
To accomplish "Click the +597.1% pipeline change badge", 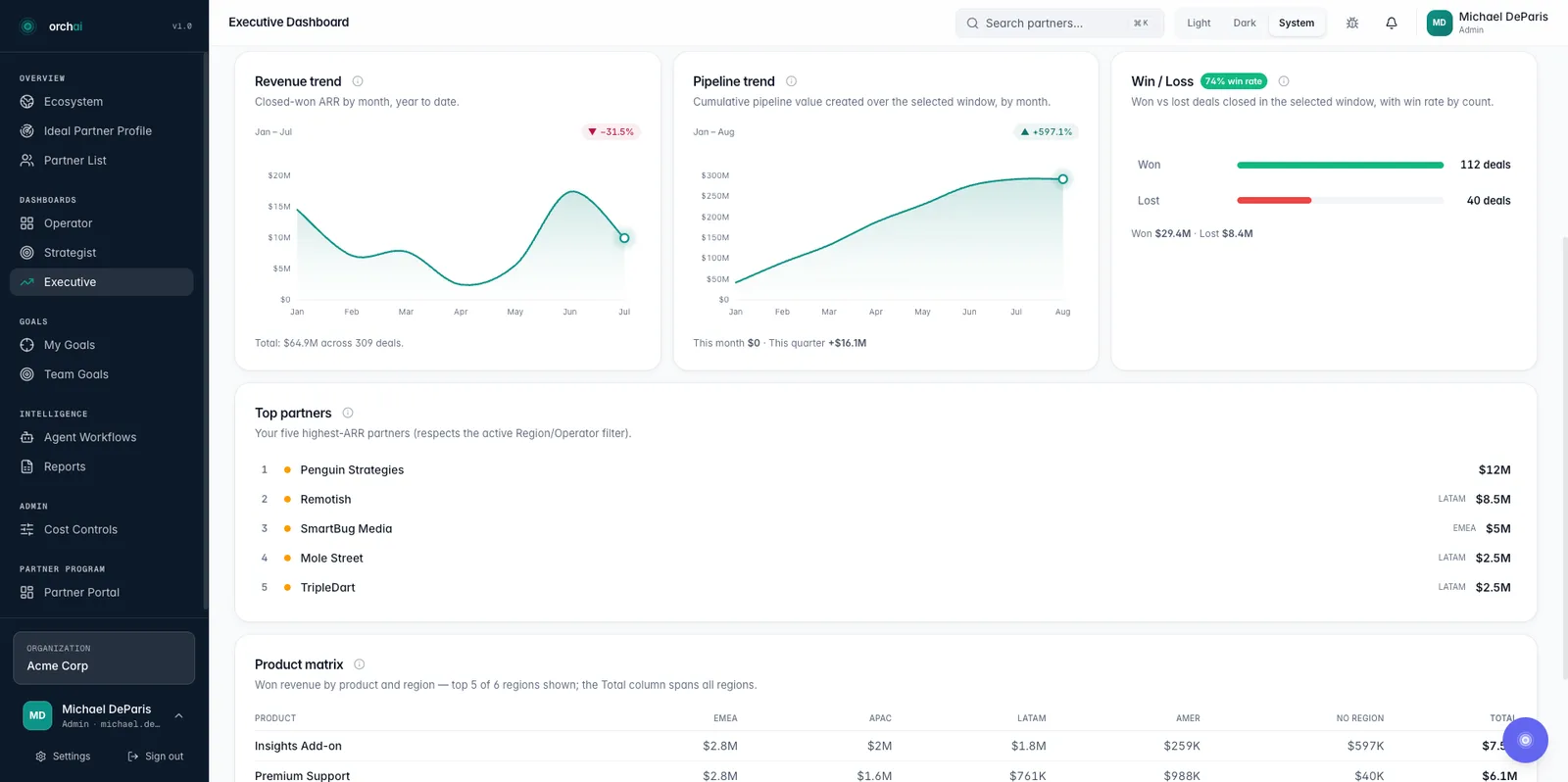I will 1047,131.
